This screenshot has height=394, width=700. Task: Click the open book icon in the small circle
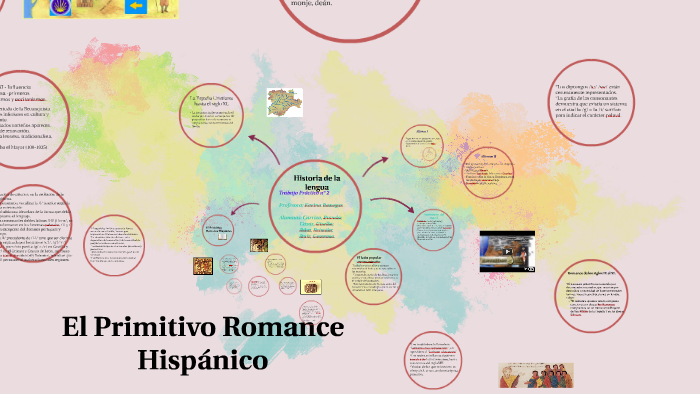click(x=222, y=236)
